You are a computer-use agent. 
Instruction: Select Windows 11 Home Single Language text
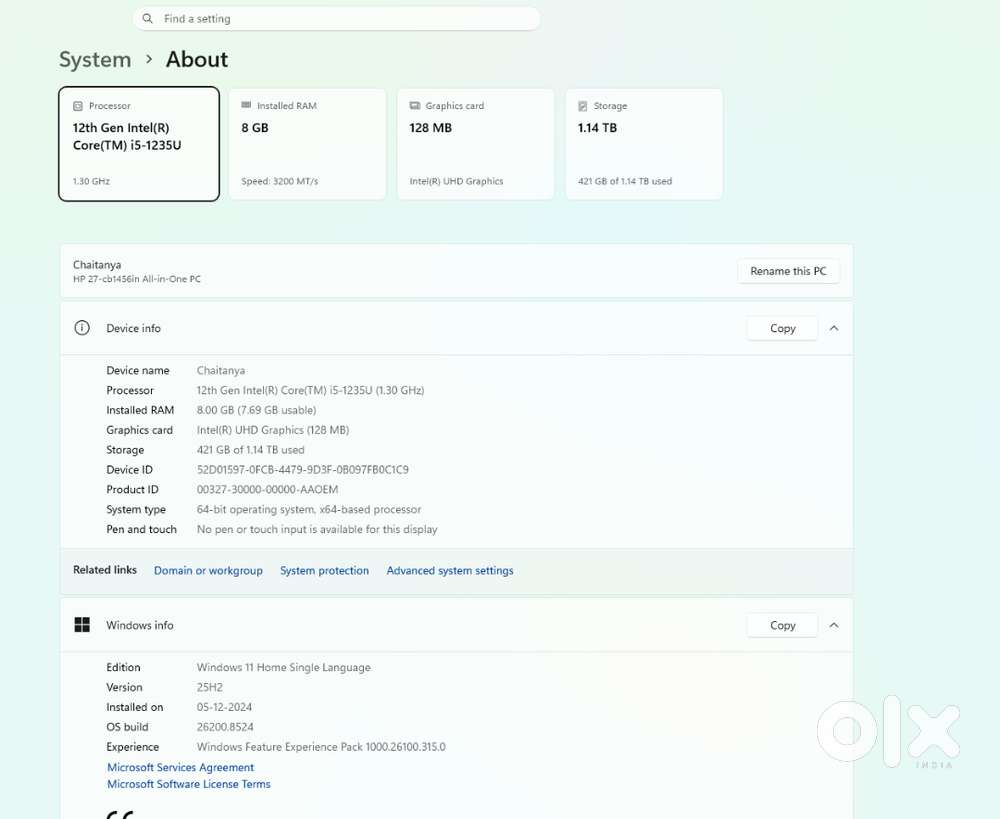[283, 667]
